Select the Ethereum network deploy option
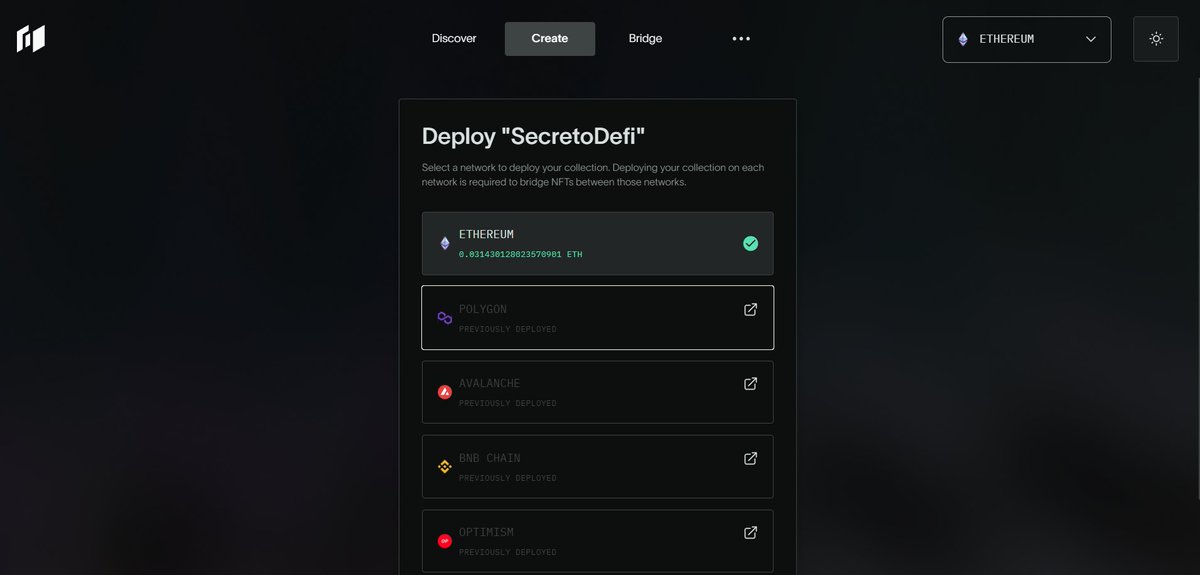This screenshot has width=1200, height=575. pyautogui.click(x=597, y=243)
